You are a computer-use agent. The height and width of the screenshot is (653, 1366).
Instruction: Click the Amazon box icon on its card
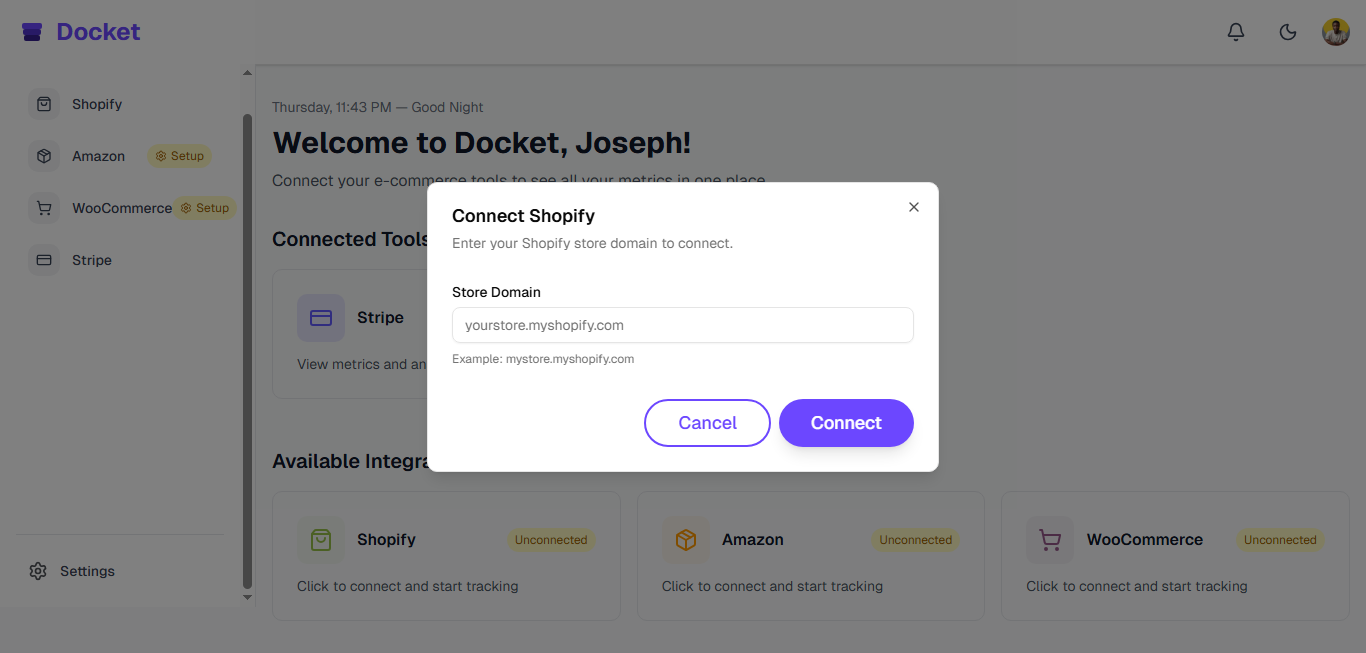(685, 539)
